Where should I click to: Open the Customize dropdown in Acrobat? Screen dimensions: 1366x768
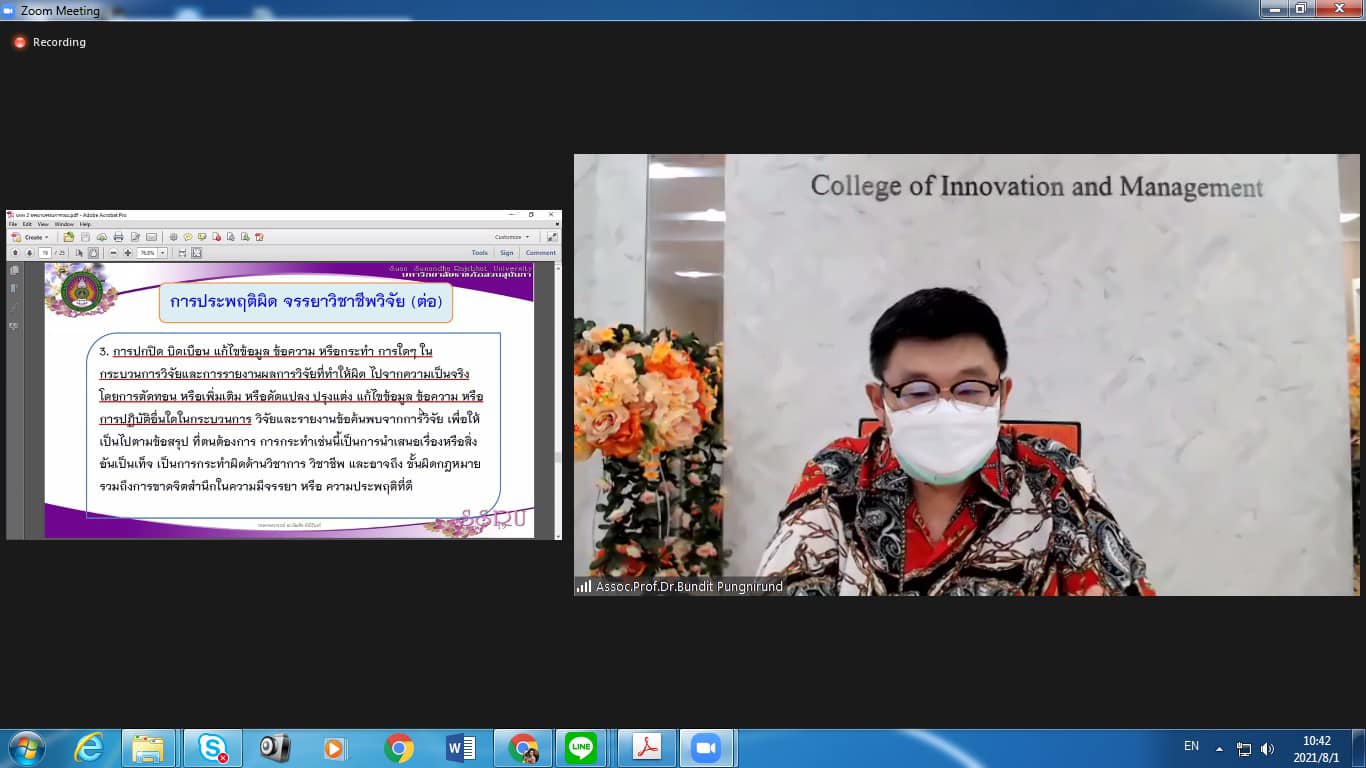click(511, 237)
